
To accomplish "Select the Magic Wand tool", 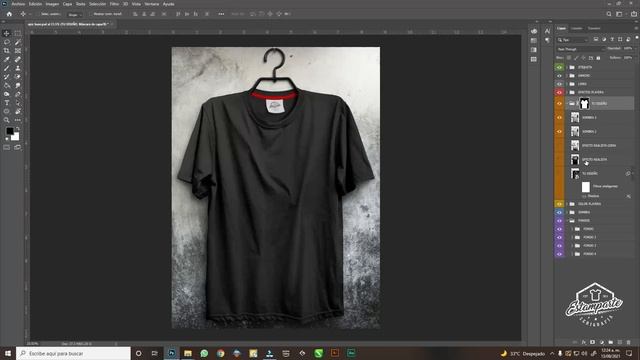I will (x=18, y=42).
